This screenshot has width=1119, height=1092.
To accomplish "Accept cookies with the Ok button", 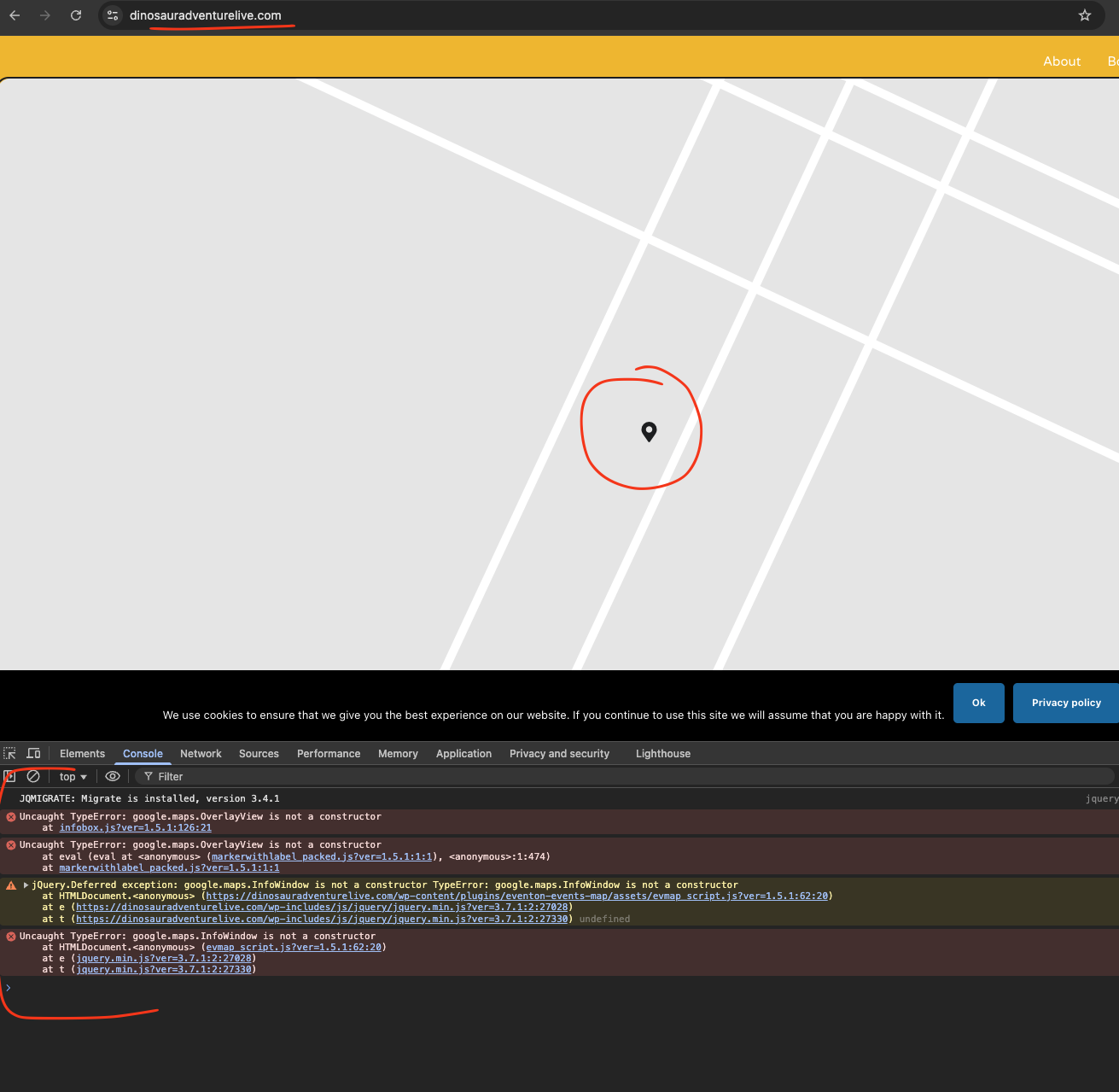I will click(979, 703).
